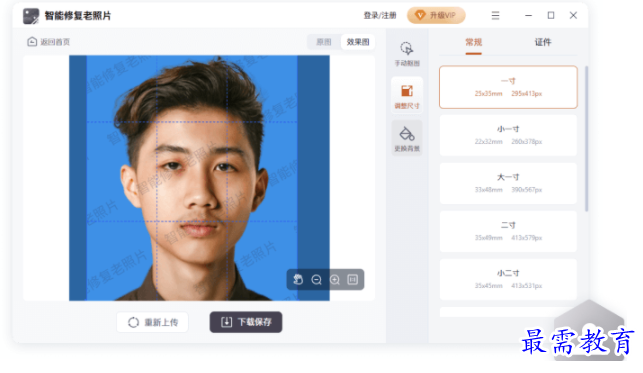This screenshot has height=373, width=643.
Task: Select the 一寸 25x35mm size
Action: pos(508,87)
